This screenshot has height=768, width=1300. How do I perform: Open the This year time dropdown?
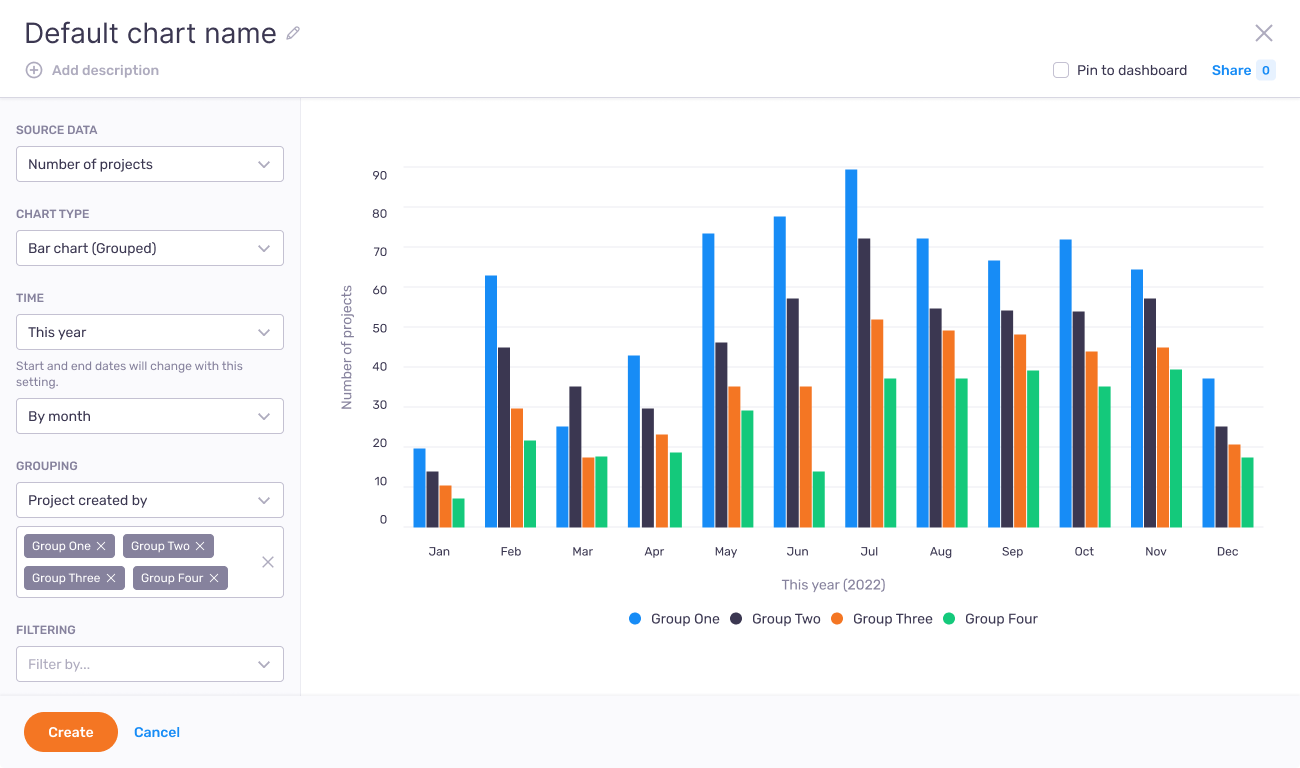click(x=150, y=332)
